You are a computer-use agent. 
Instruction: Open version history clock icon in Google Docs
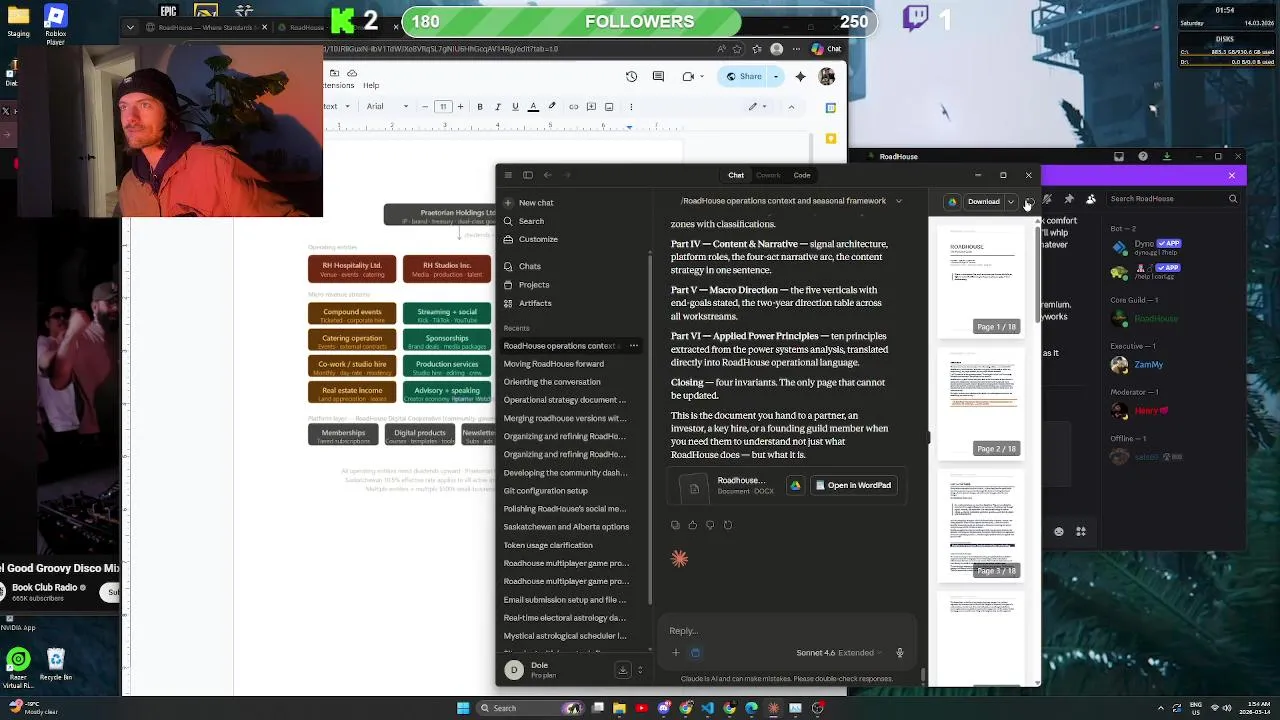(x=631, y=76)
